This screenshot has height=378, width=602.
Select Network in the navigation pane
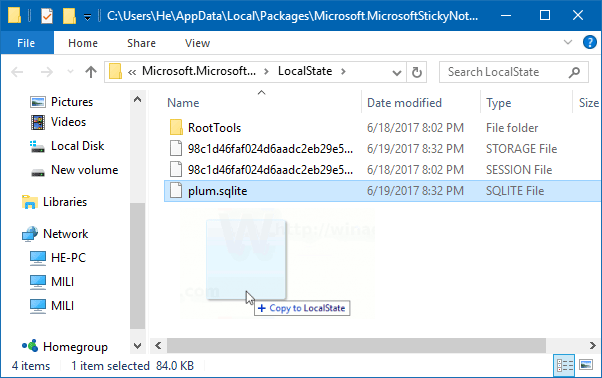65,234
